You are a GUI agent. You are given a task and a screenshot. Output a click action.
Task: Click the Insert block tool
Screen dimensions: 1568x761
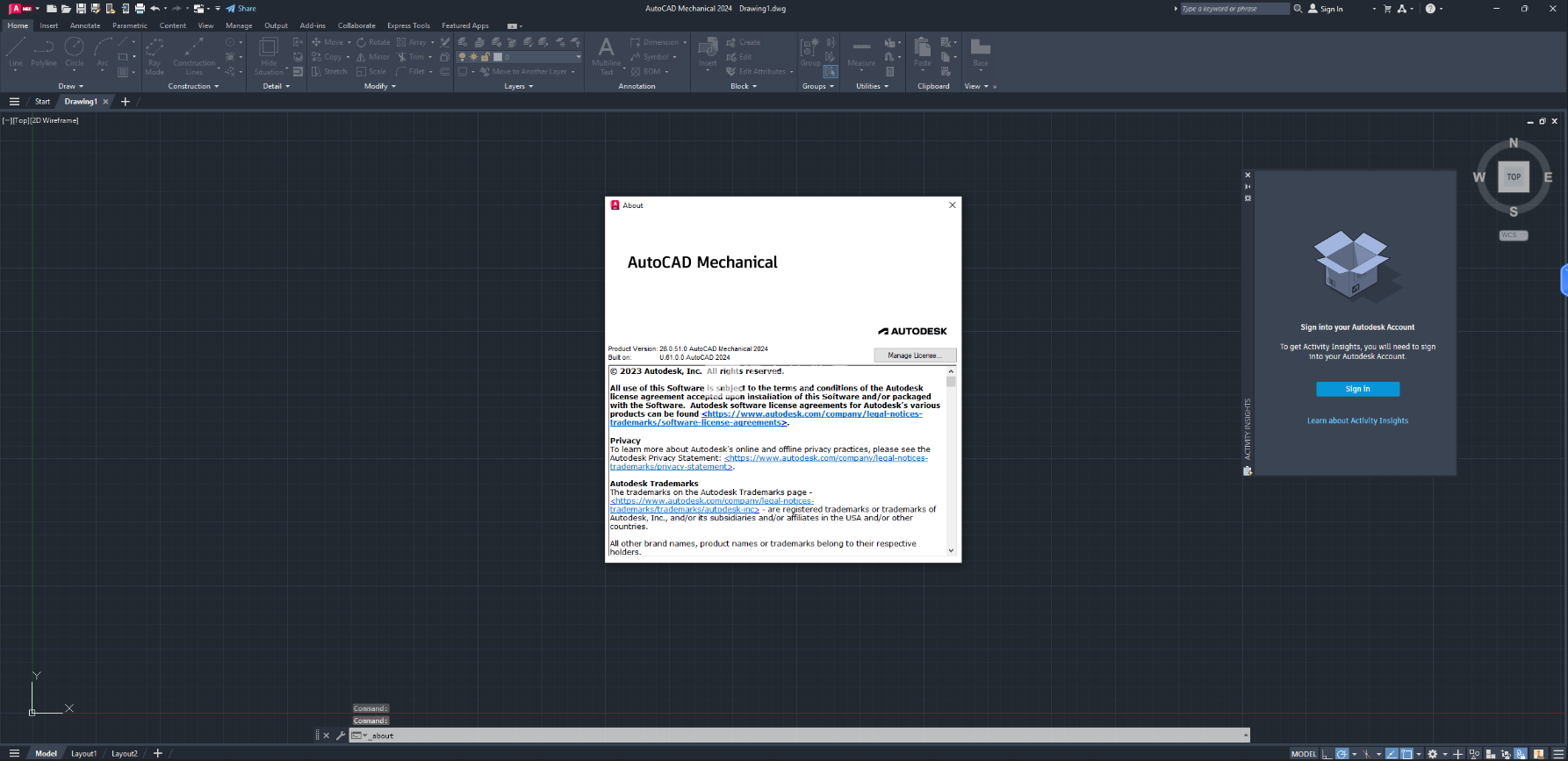tap(708, 52)
